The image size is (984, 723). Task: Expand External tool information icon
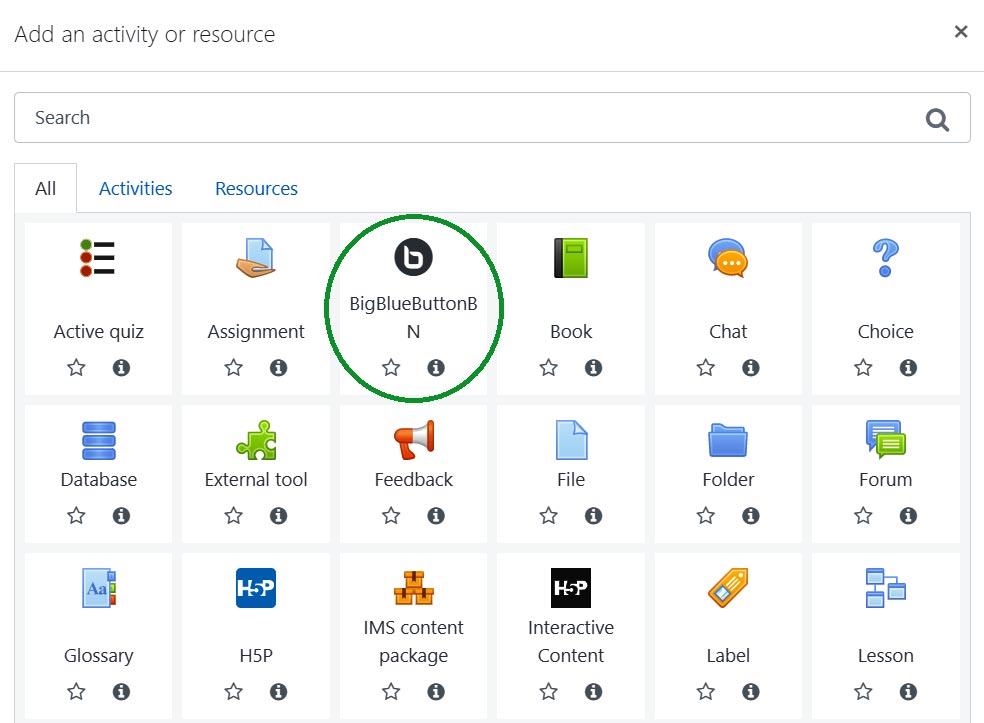click(279, 516)
